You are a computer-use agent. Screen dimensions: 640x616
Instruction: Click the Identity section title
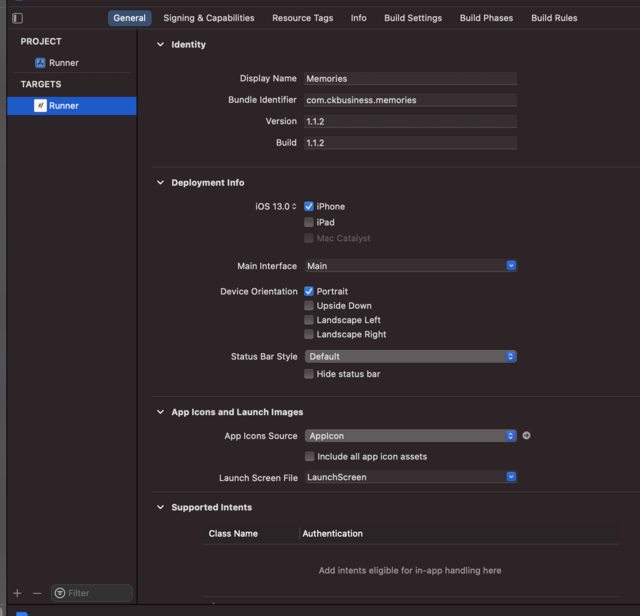point(188,44)
